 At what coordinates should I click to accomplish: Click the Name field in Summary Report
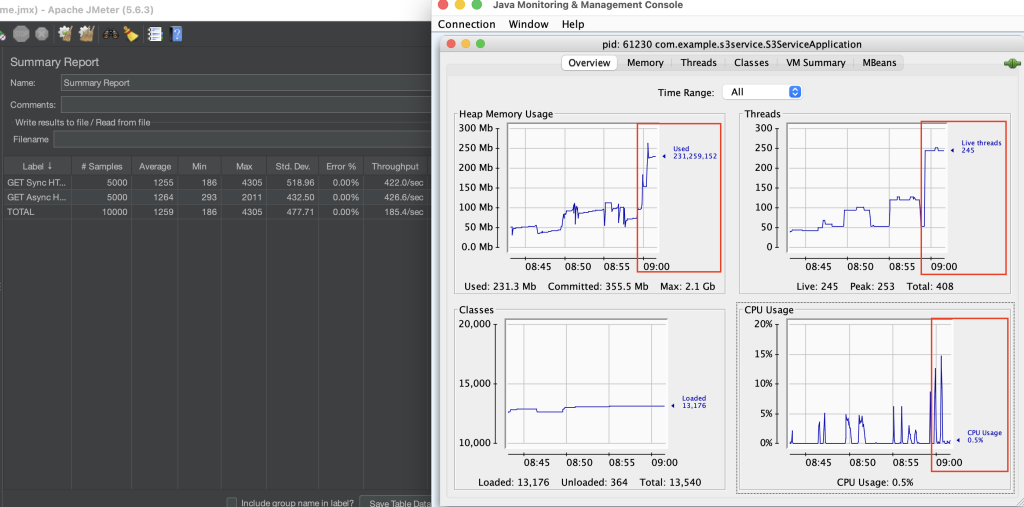(x=246, y=83)
